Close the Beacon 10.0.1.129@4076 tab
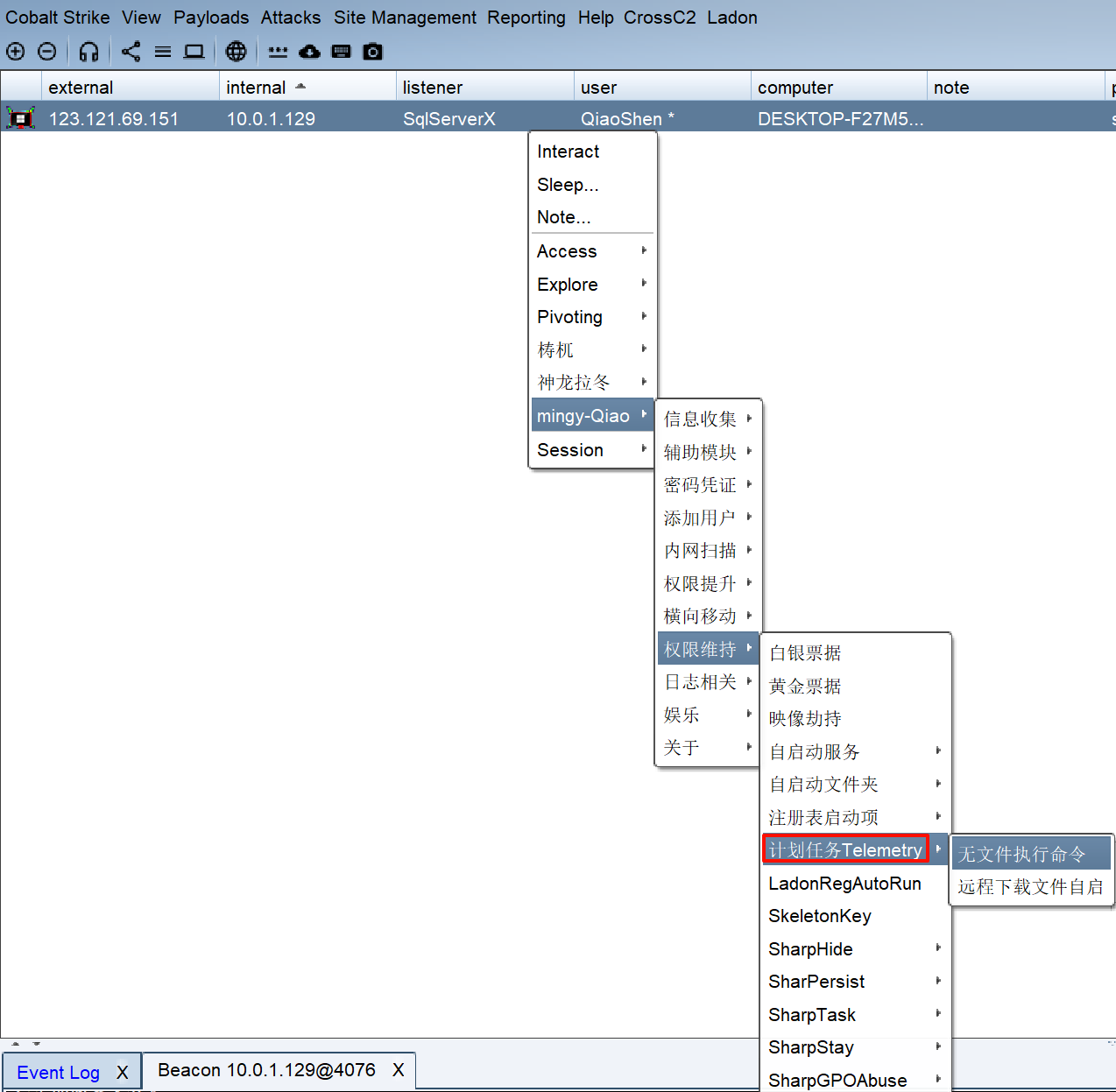 (x=398, y=1070)
